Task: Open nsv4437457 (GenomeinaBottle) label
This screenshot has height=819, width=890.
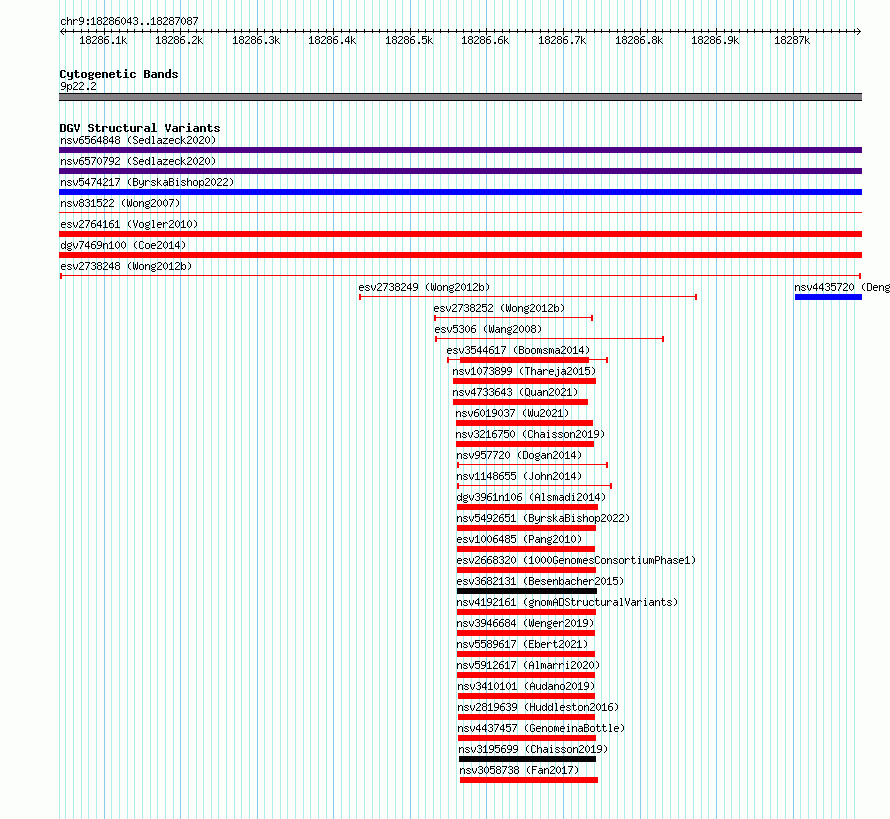Action: point(541,728)
